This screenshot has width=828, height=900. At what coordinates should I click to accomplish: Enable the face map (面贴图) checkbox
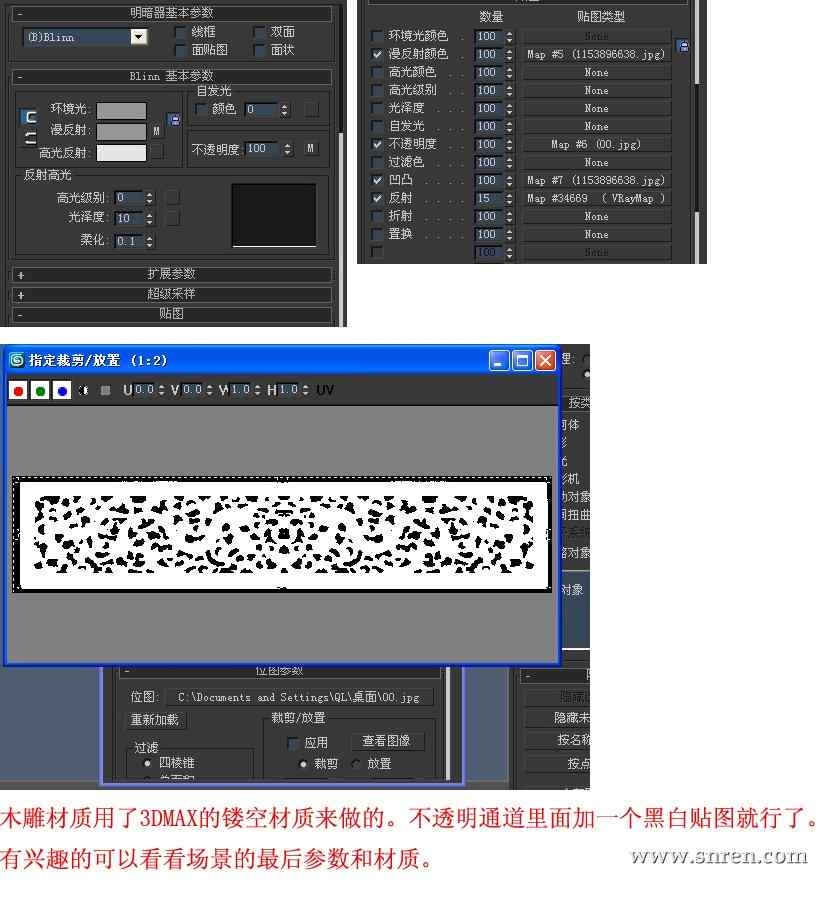click(180, 50)
